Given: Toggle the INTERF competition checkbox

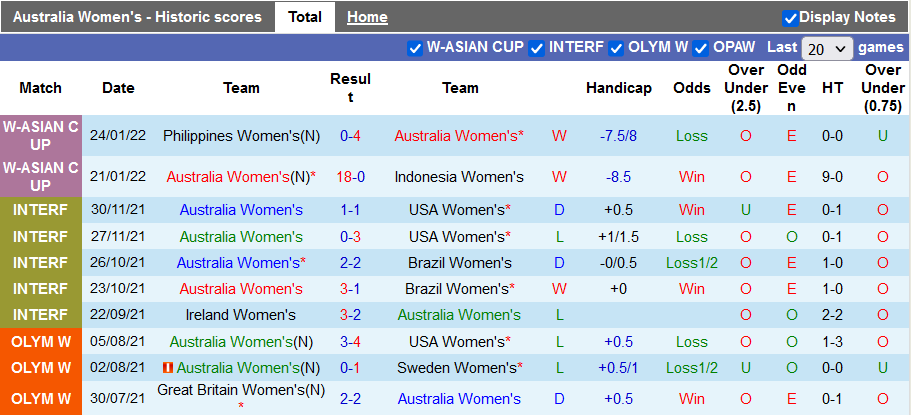Looking at the screenshot, I should coord(537,47).
